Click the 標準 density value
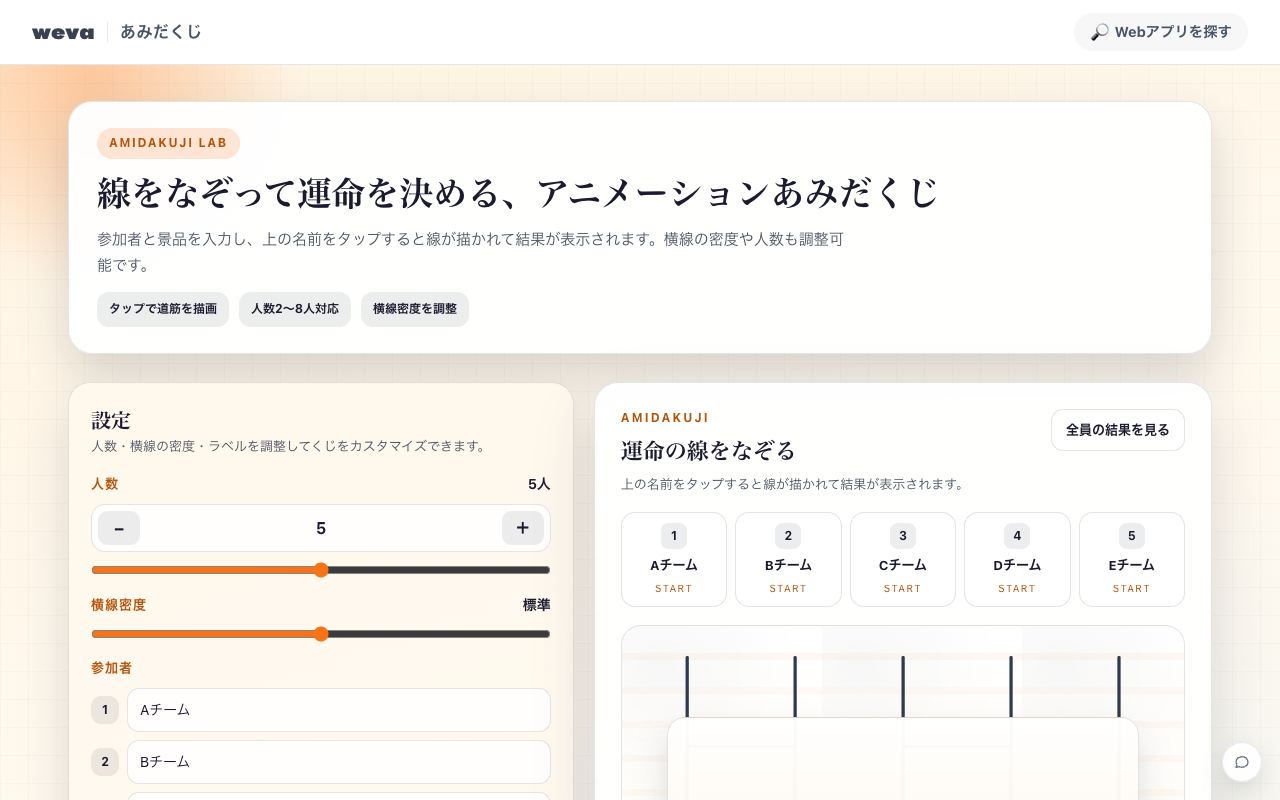 (536, 605)
